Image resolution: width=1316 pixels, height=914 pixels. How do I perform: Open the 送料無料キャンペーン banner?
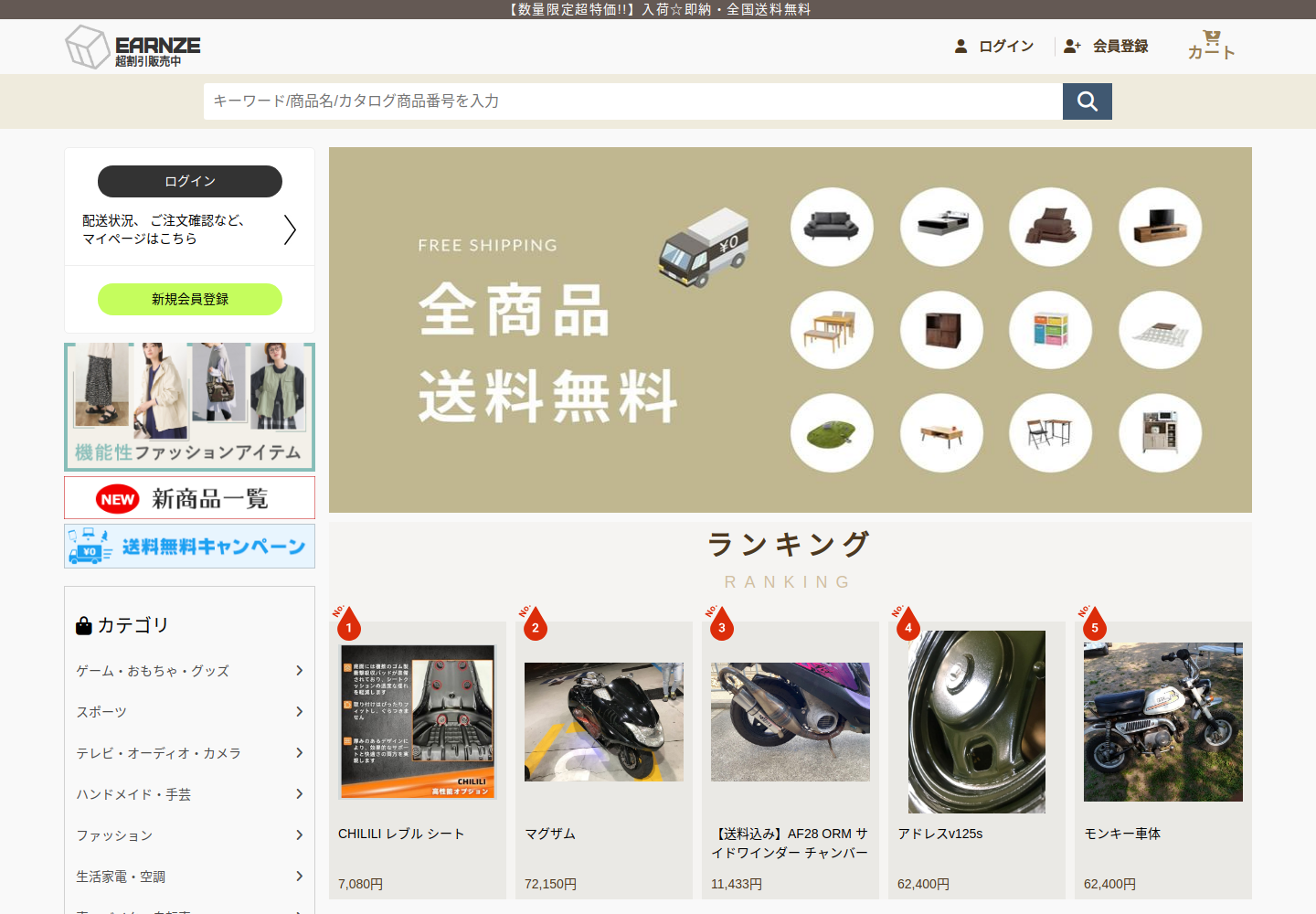point(190,547)
